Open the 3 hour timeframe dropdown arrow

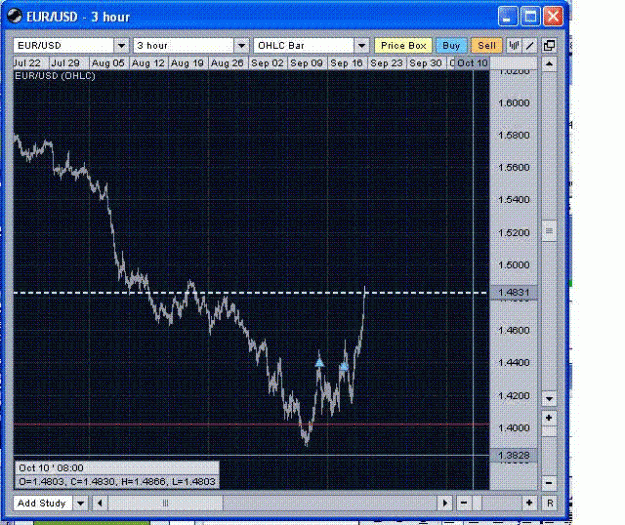pos(241,46)
